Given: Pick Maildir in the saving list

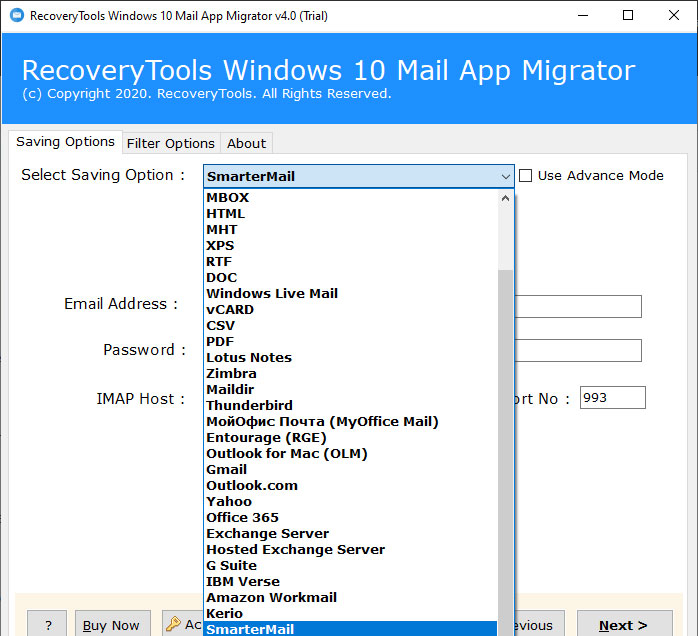Looking at the screenshot, I should [x=351, y=390].
